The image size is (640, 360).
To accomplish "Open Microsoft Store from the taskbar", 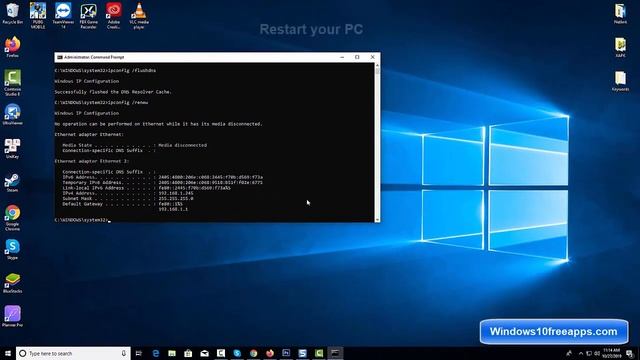I will click(188, 353).
